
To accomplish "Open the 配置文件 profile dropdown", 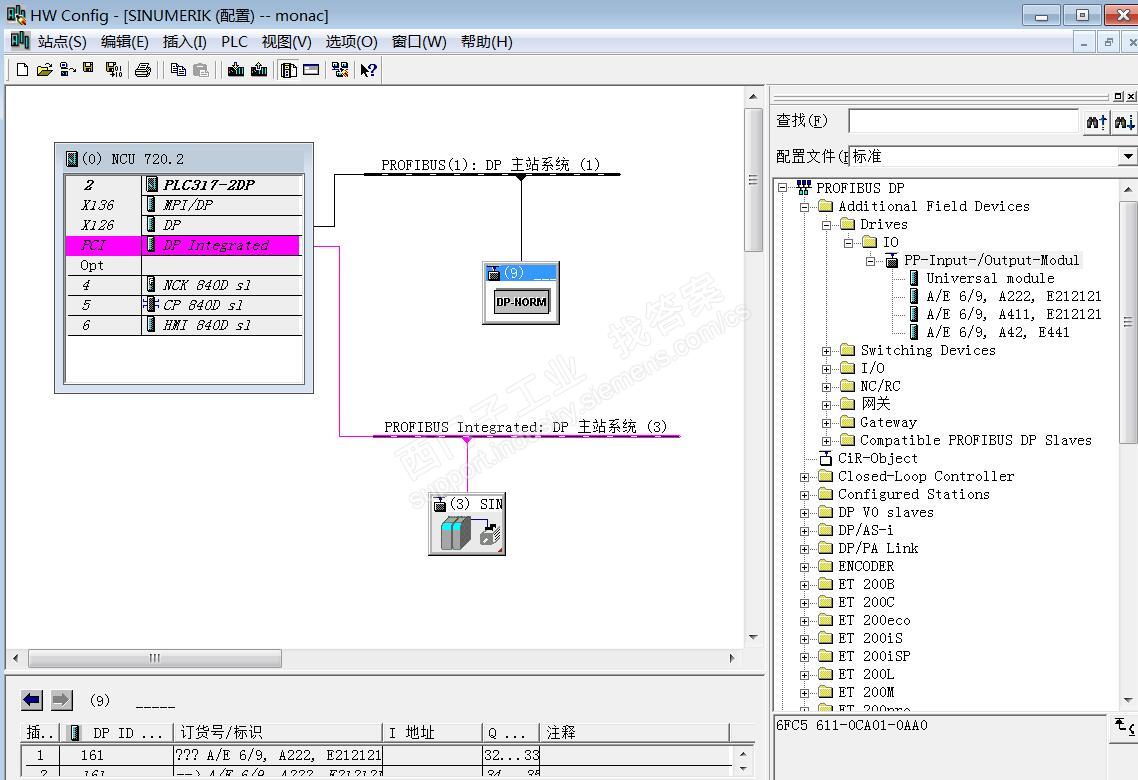I will tap(1127, 156).
